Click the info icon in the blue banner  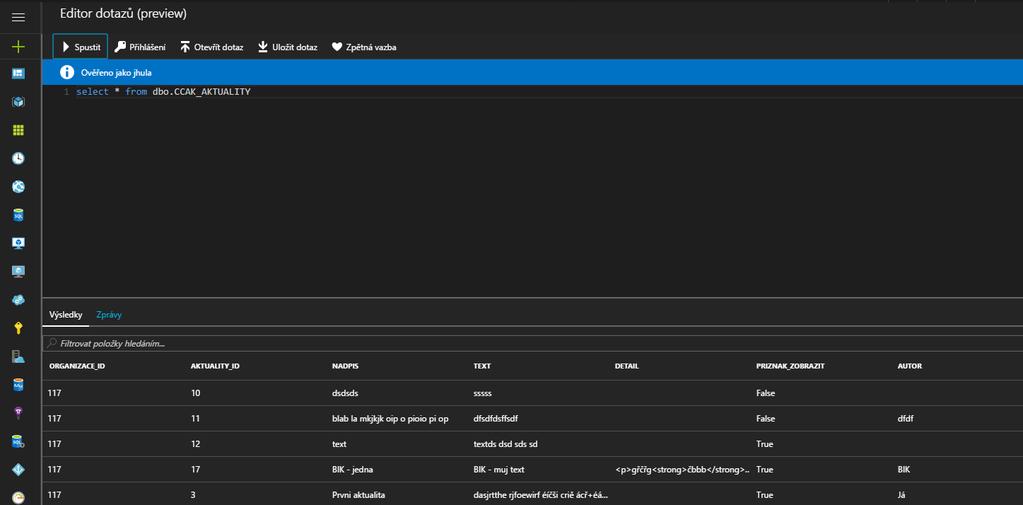pyautogui.click(x=67, y=72)
